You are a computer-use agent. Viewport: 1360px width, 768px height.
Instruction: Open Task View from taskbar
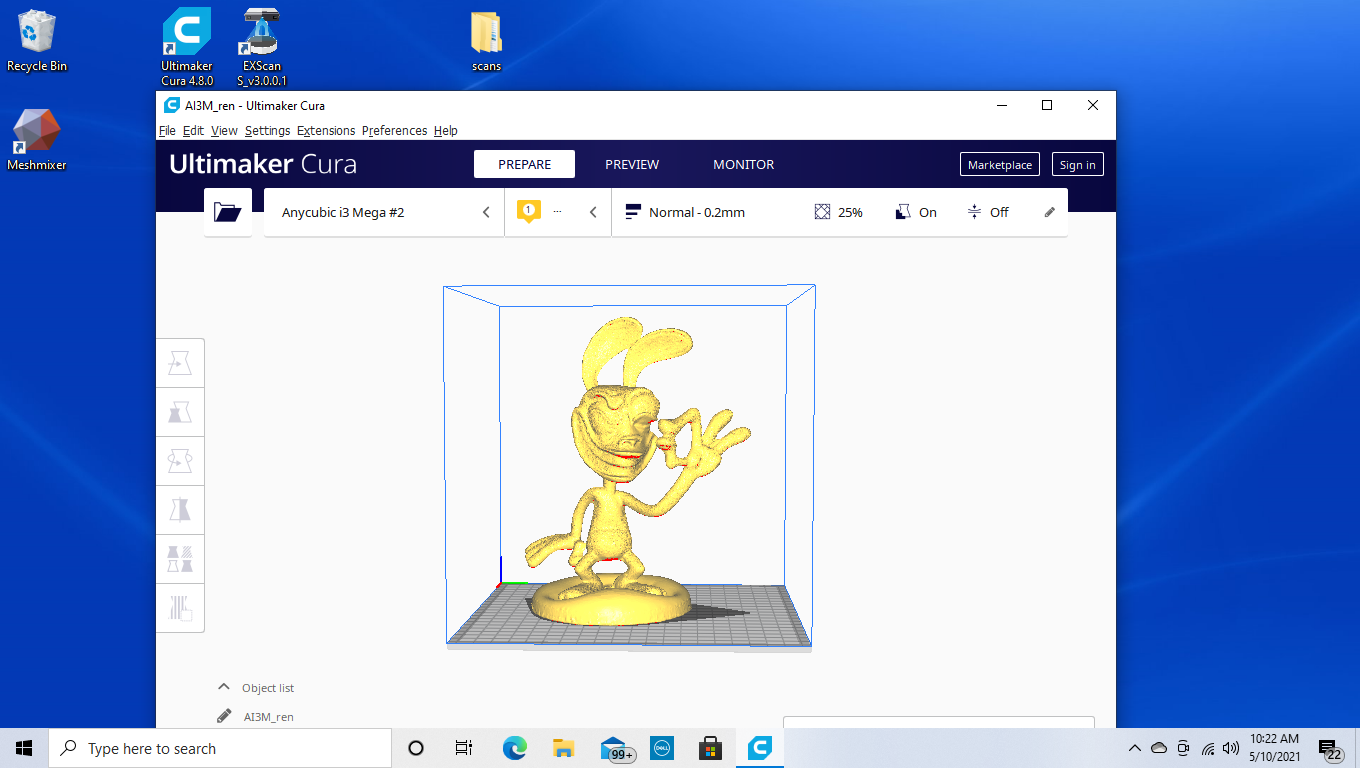(x=464, y=748)
